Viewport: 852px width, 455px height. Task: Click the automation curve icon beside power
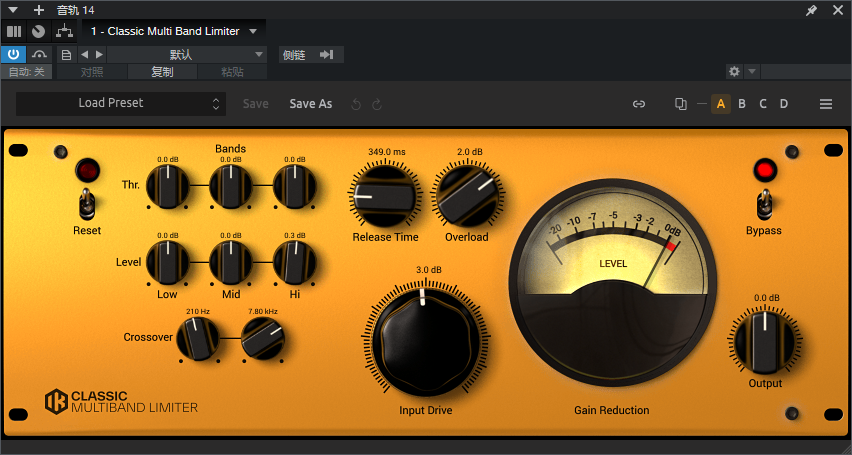tap(40, 54)
